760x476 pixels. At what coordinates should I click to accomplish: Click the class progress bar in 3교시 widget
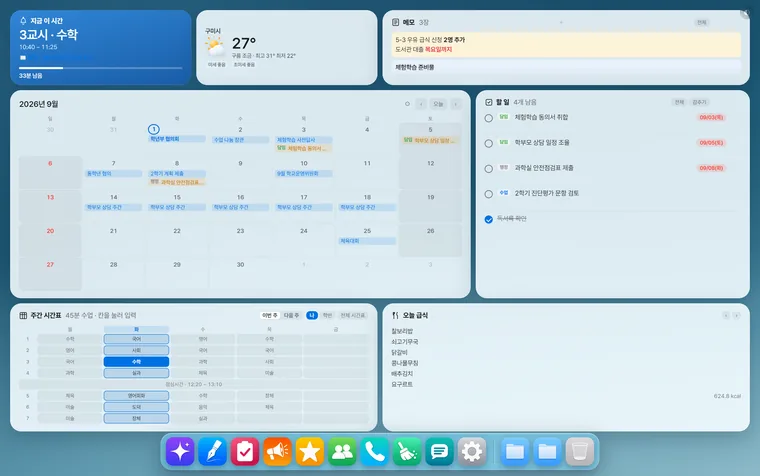point(101,68)
